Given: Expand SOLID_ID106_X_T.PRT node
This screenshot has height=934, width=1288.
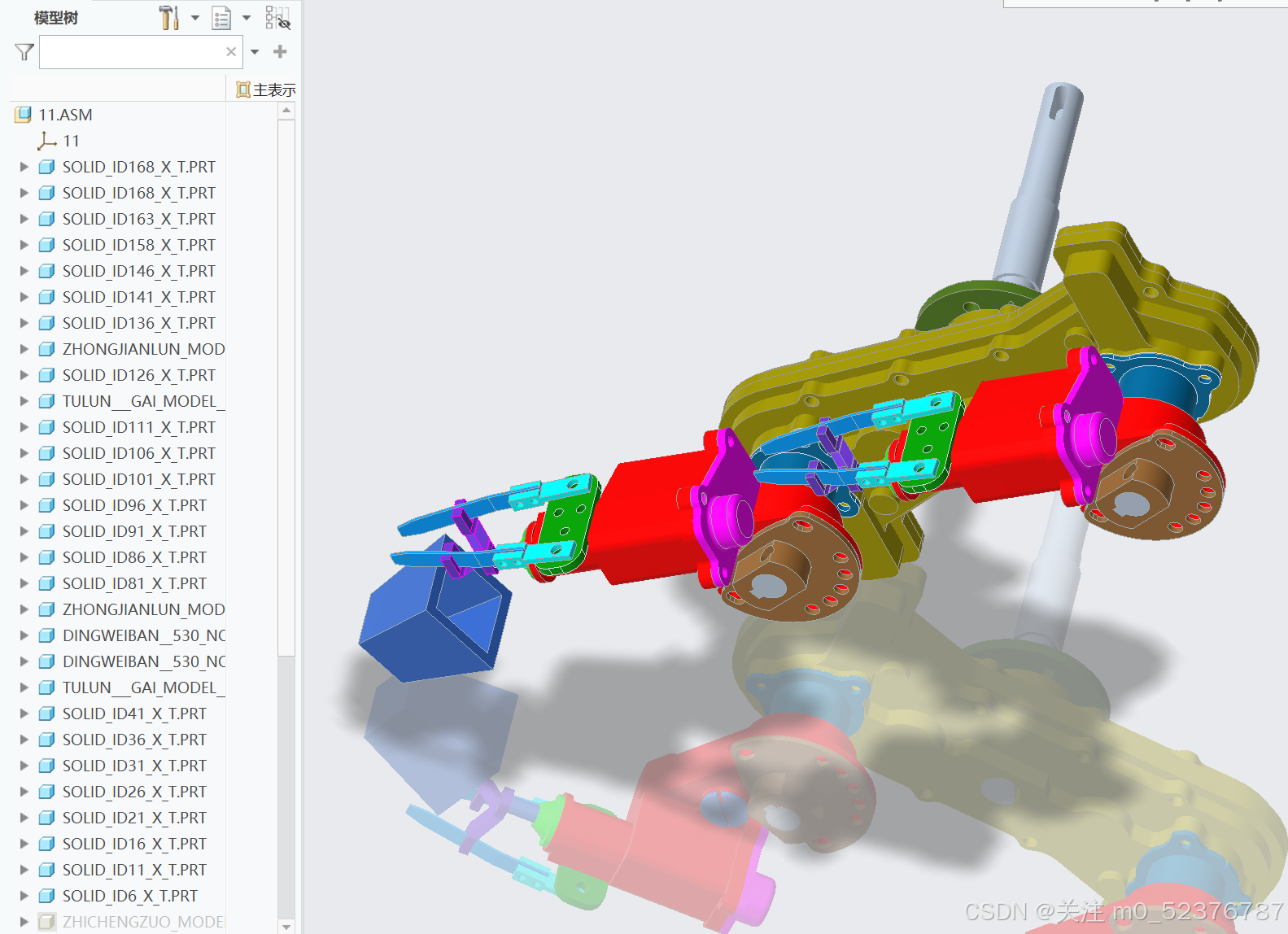Looking at the screenshot, I should pos(24,453).
